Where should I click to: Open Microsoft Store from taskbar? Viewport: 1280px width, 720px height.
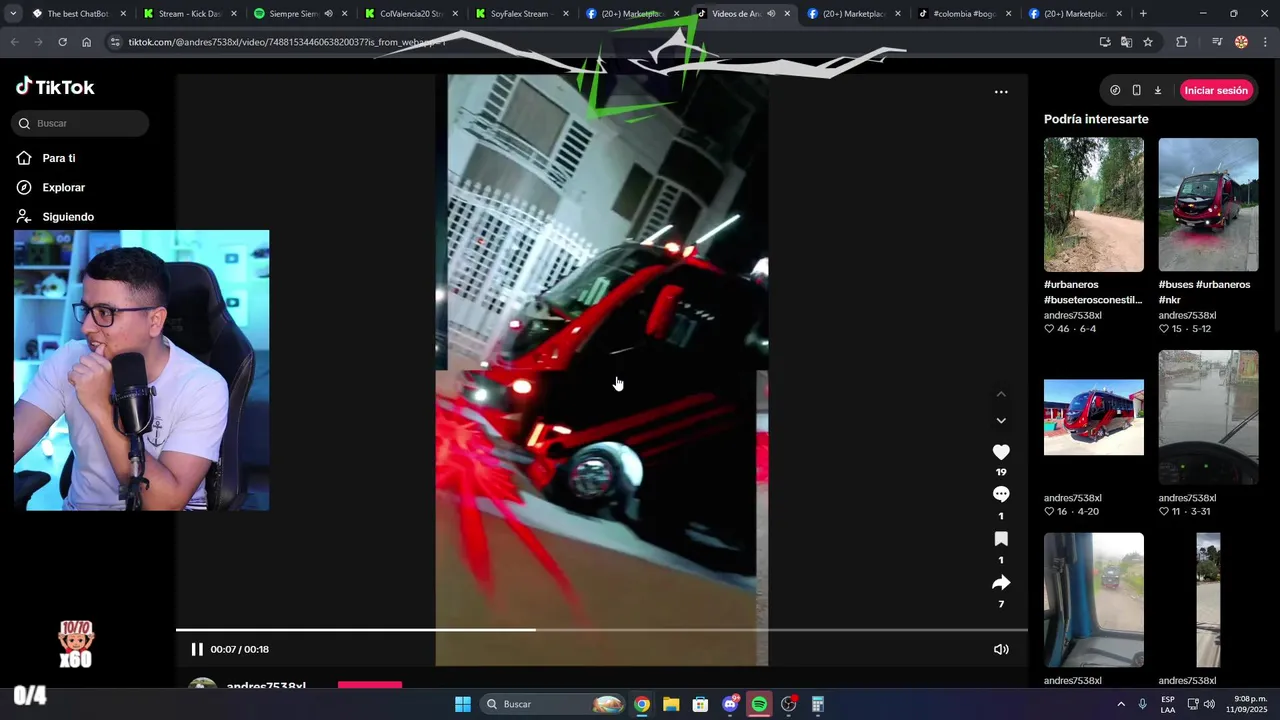(x=700, y=704)
